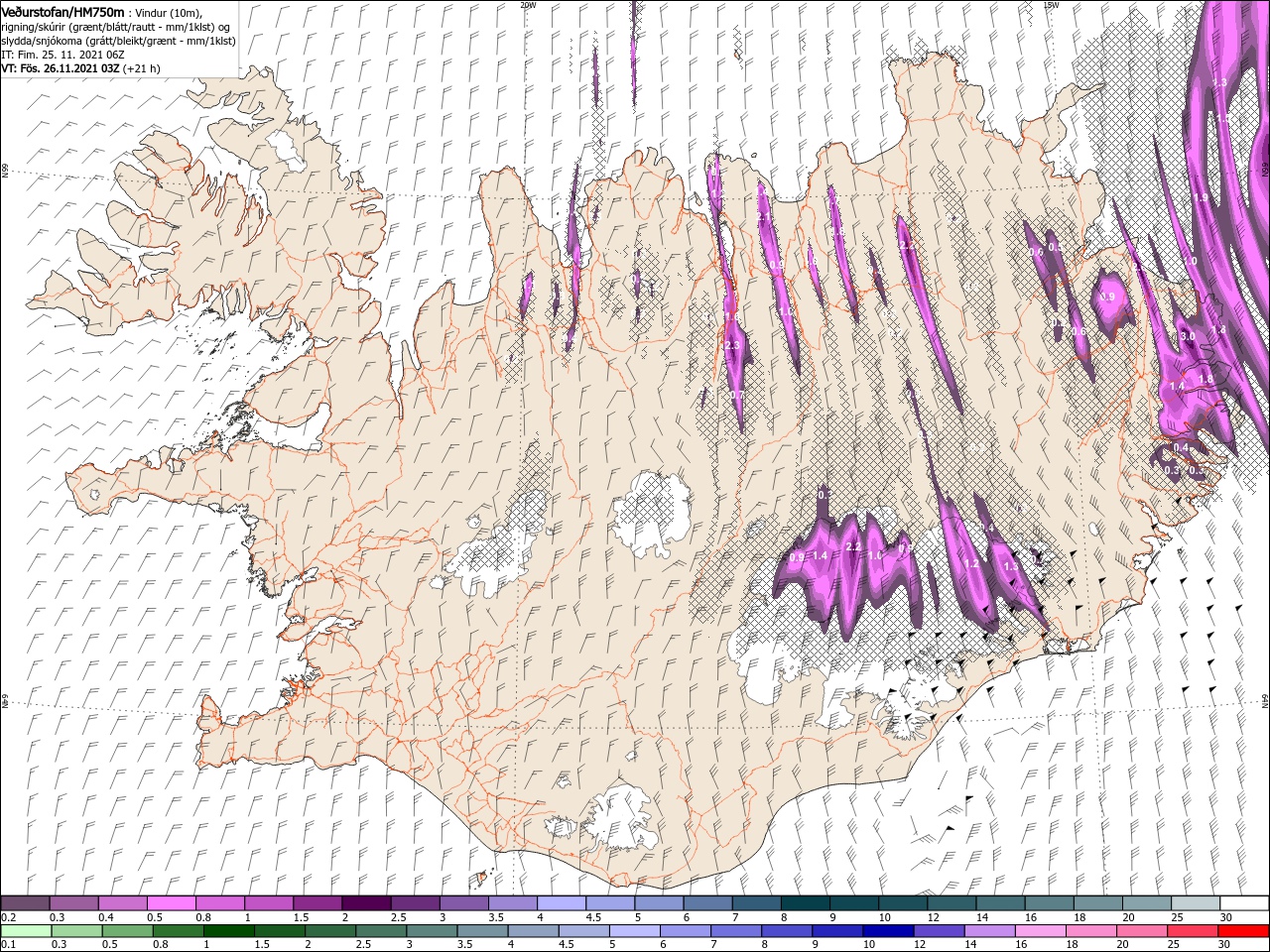1270x952 pixels.
Task: Click the 'IT: Fim. 25. 11. 2021 06Z' line
Action: (x=63, y=55)
